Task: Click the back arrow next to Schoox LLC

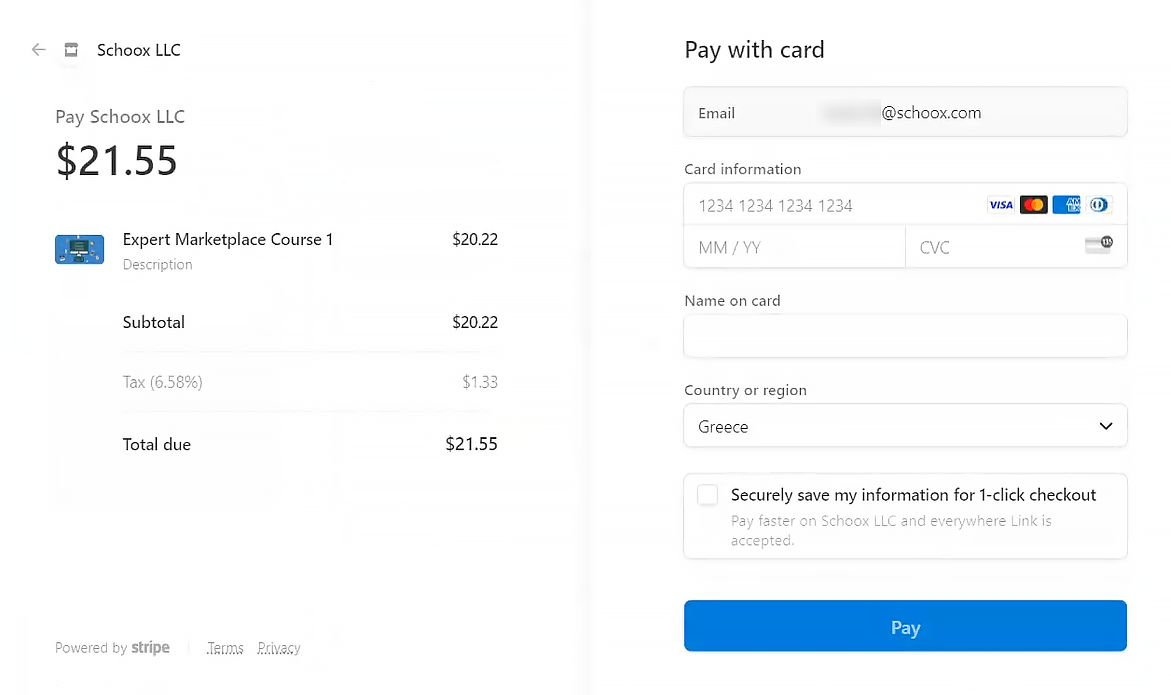Action: pos(39,50)
